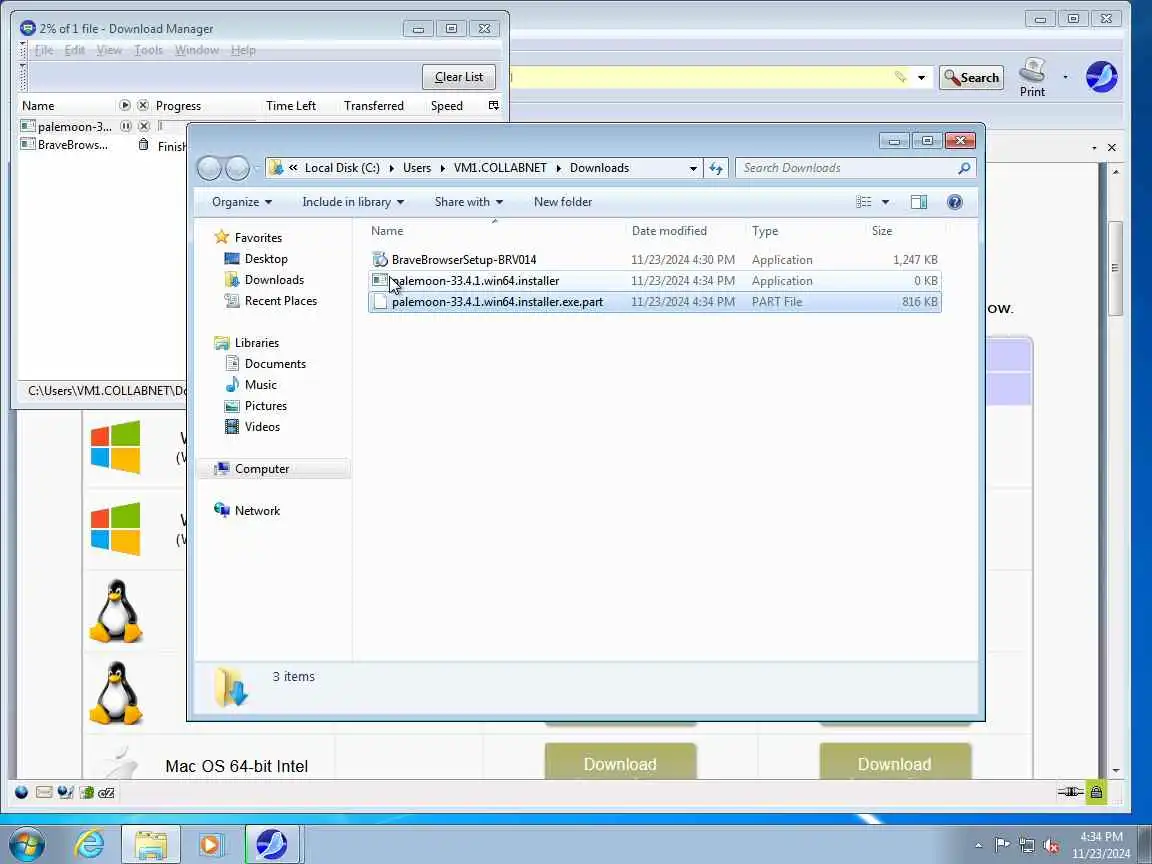Open Explorer help with the question mark icon
The height and width of the screenshot is (864, 1152).
954,202
